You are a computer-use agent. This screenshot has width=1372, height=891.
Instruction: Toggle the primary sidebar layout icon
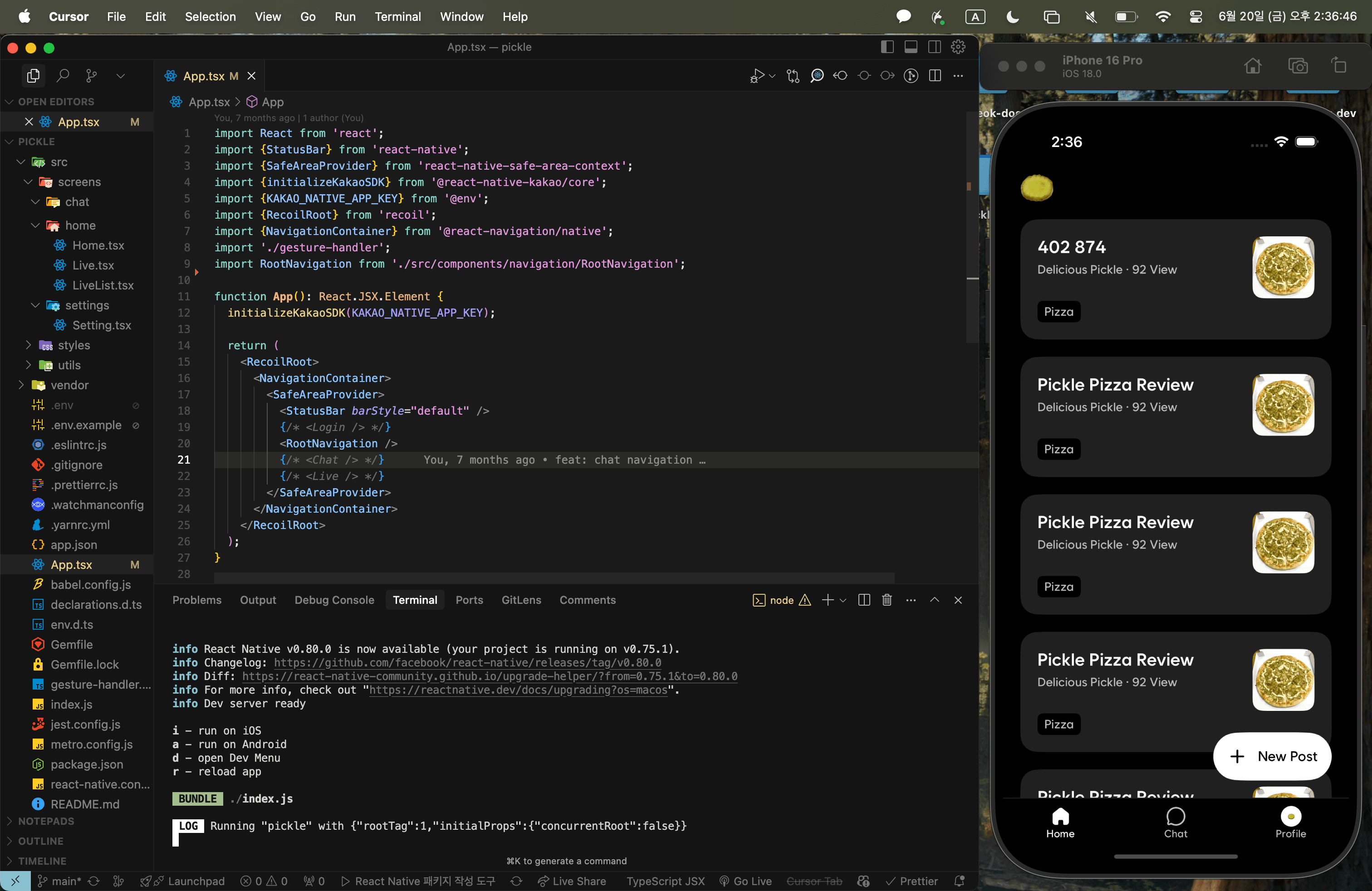coord(887,47)
